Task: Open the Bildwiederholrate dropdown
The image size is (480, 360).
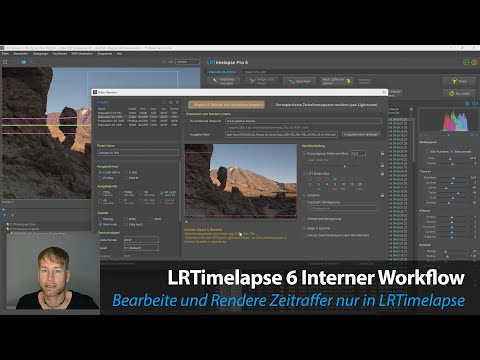Action: 141,239
